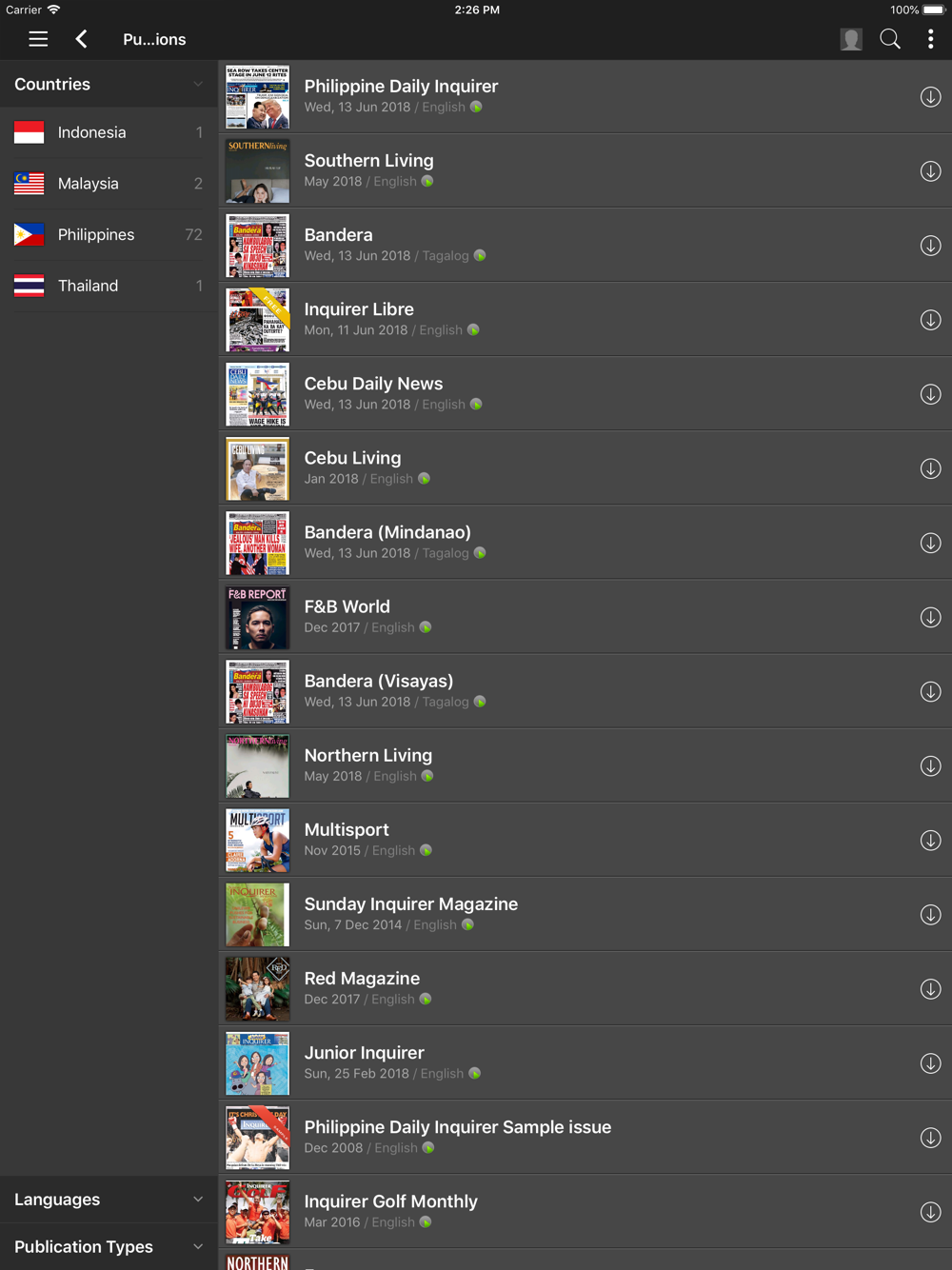Filter by Malaysia country
The width and height of the screenshot is (952, 1270).
tap(109, 184)
